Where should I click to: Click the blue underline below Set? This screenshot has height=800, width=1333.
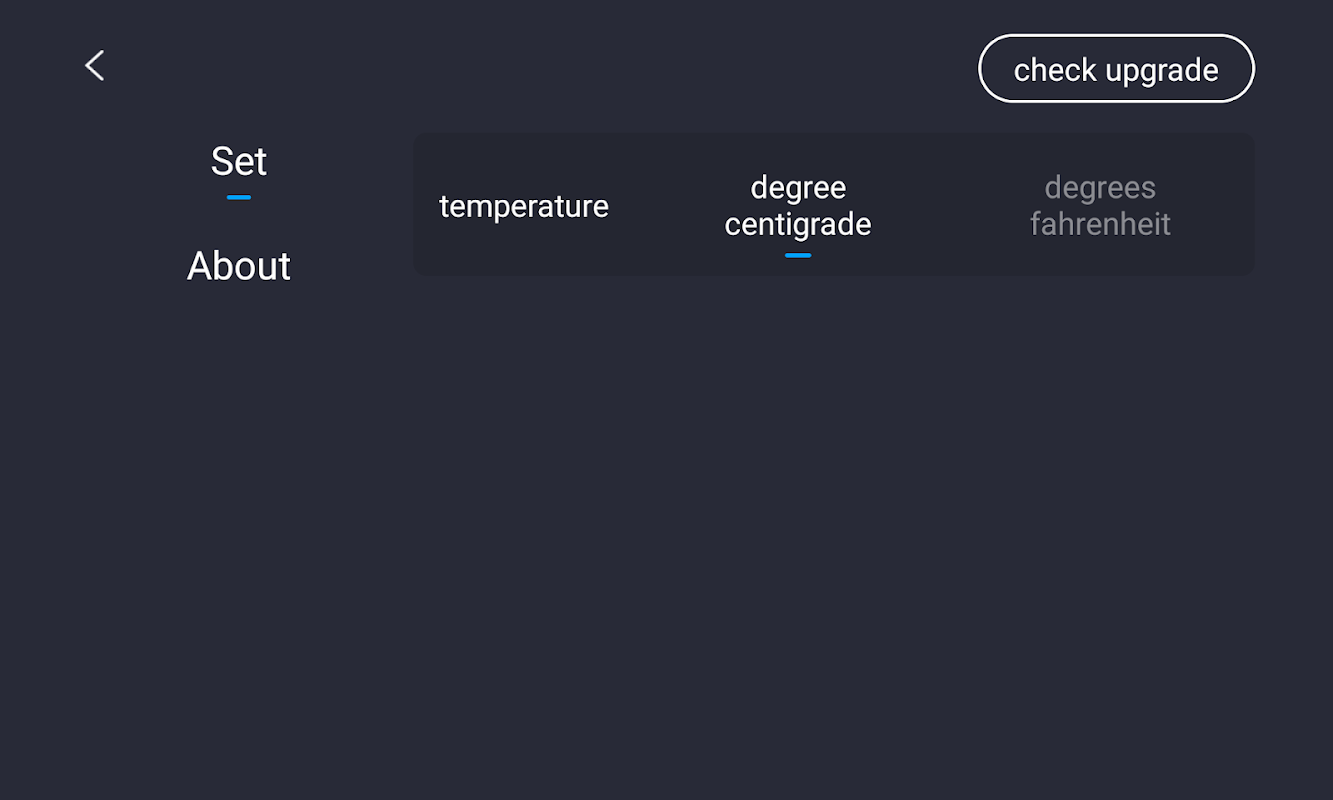tap(239, 197)
